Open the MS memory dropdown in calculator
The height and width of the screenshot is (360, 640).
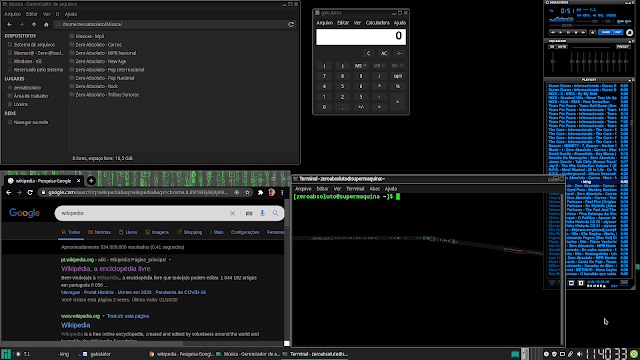click(x=360, y=65)
